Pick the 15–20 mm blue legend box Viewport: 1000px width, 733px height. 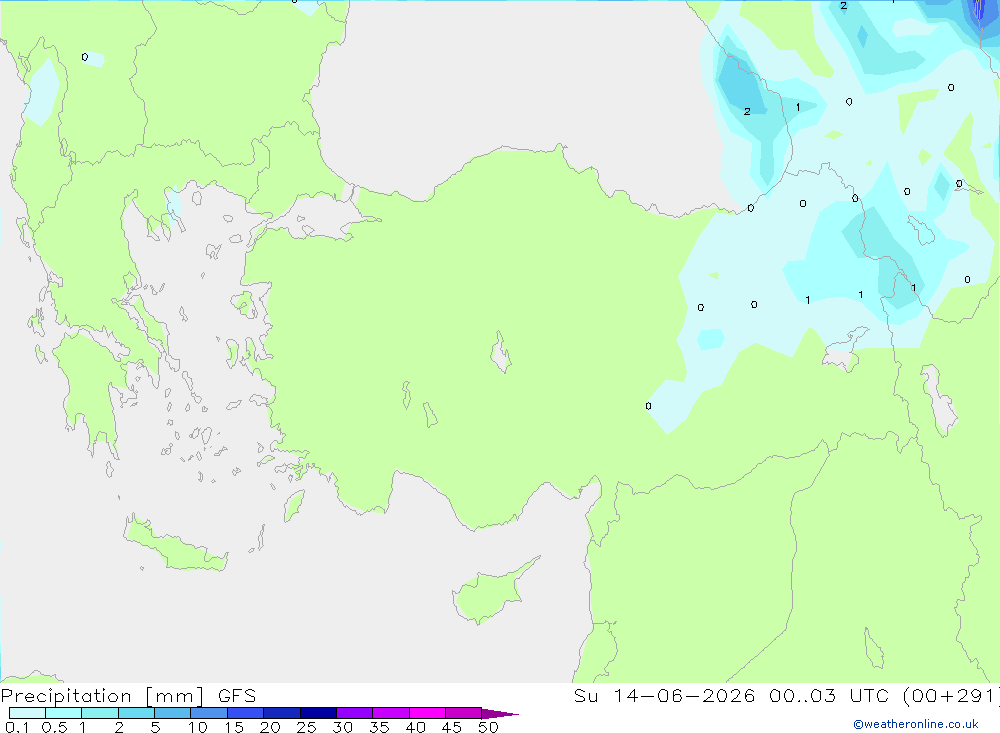[246, 713]
